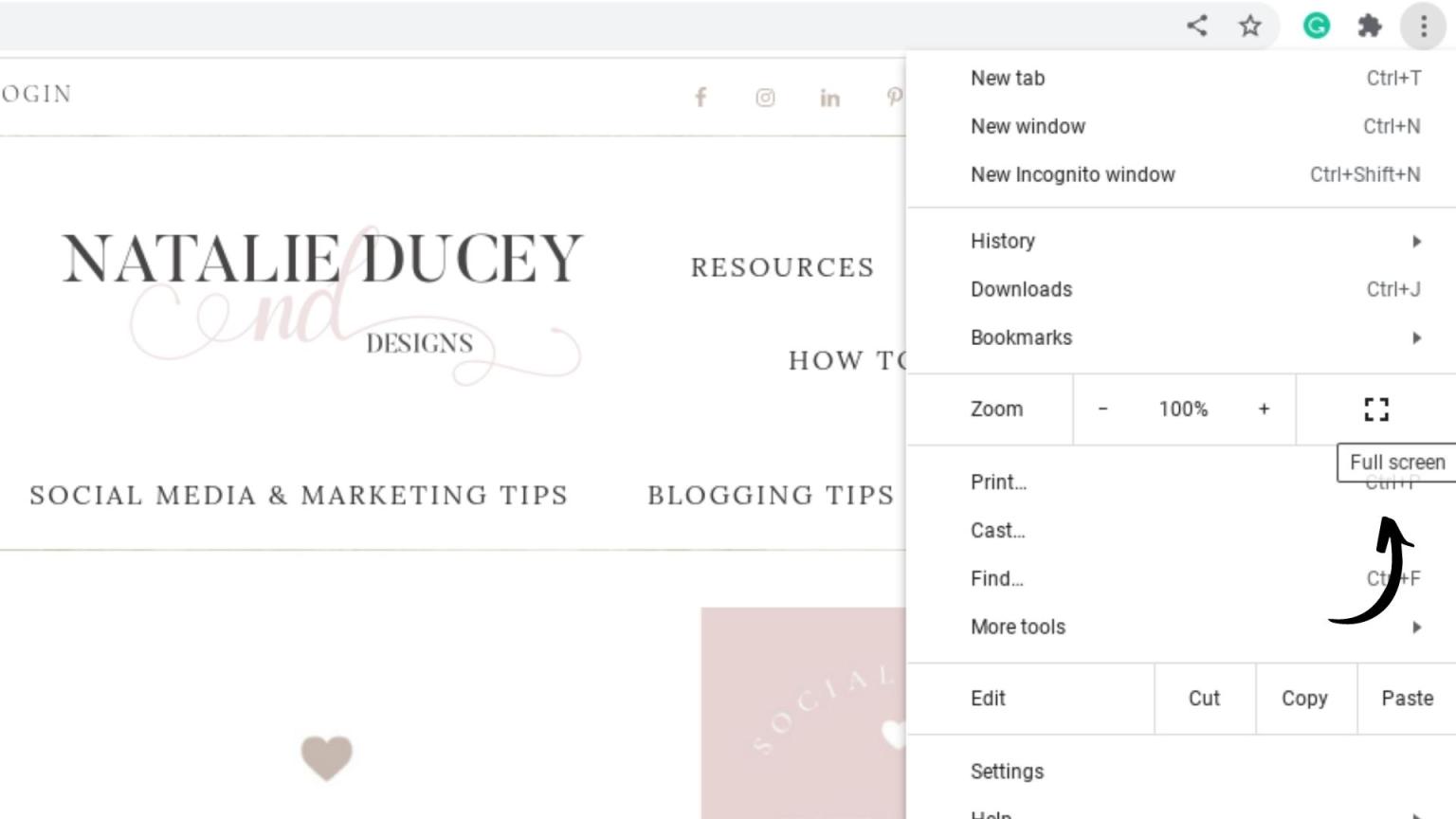This screenshot has height=819, width=1456.
Task: Expand the More tools submenu arrow
Action: pyautogui.click(x=1417, y=628)
